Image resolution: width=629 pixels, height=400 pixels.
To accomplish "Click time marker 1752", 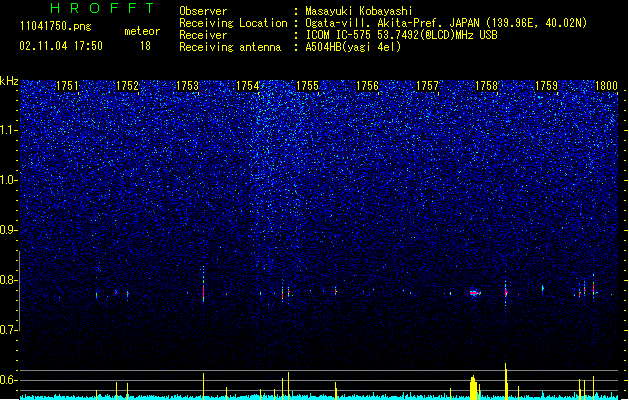I will [x=127, y=86].
